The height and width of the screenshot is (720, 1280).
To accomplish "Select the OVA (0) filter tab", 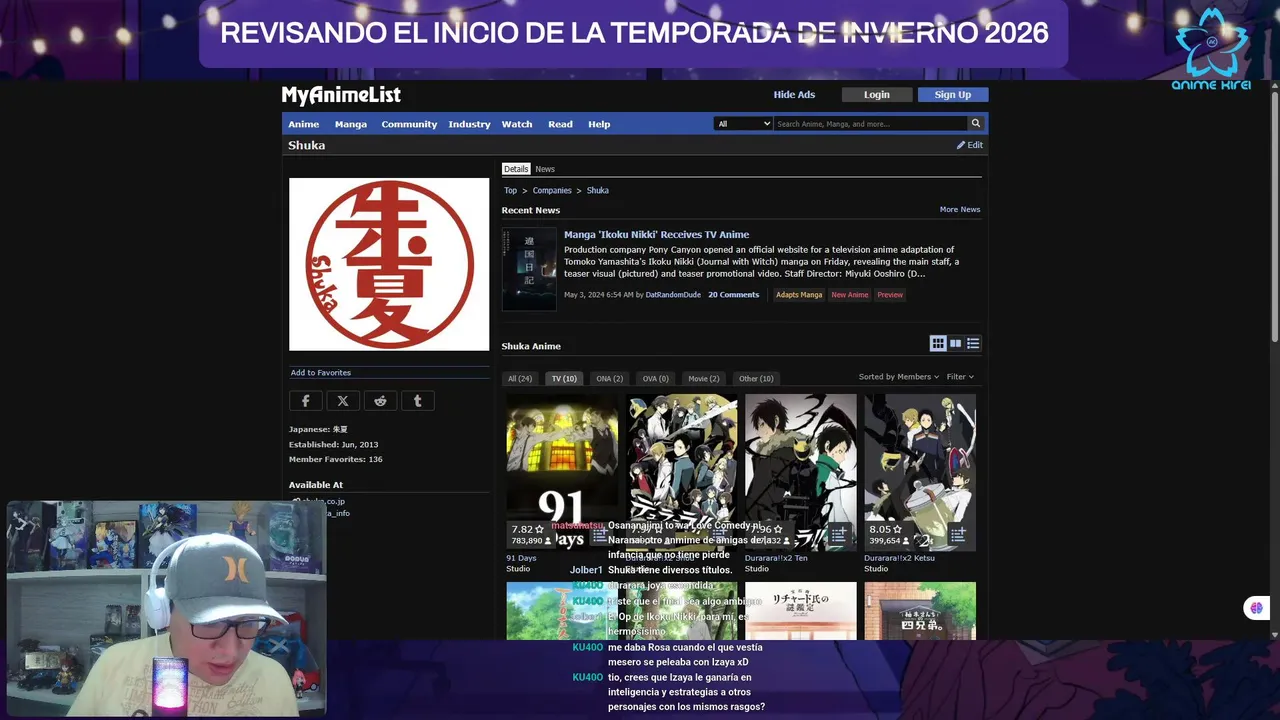I will [656, 379].
